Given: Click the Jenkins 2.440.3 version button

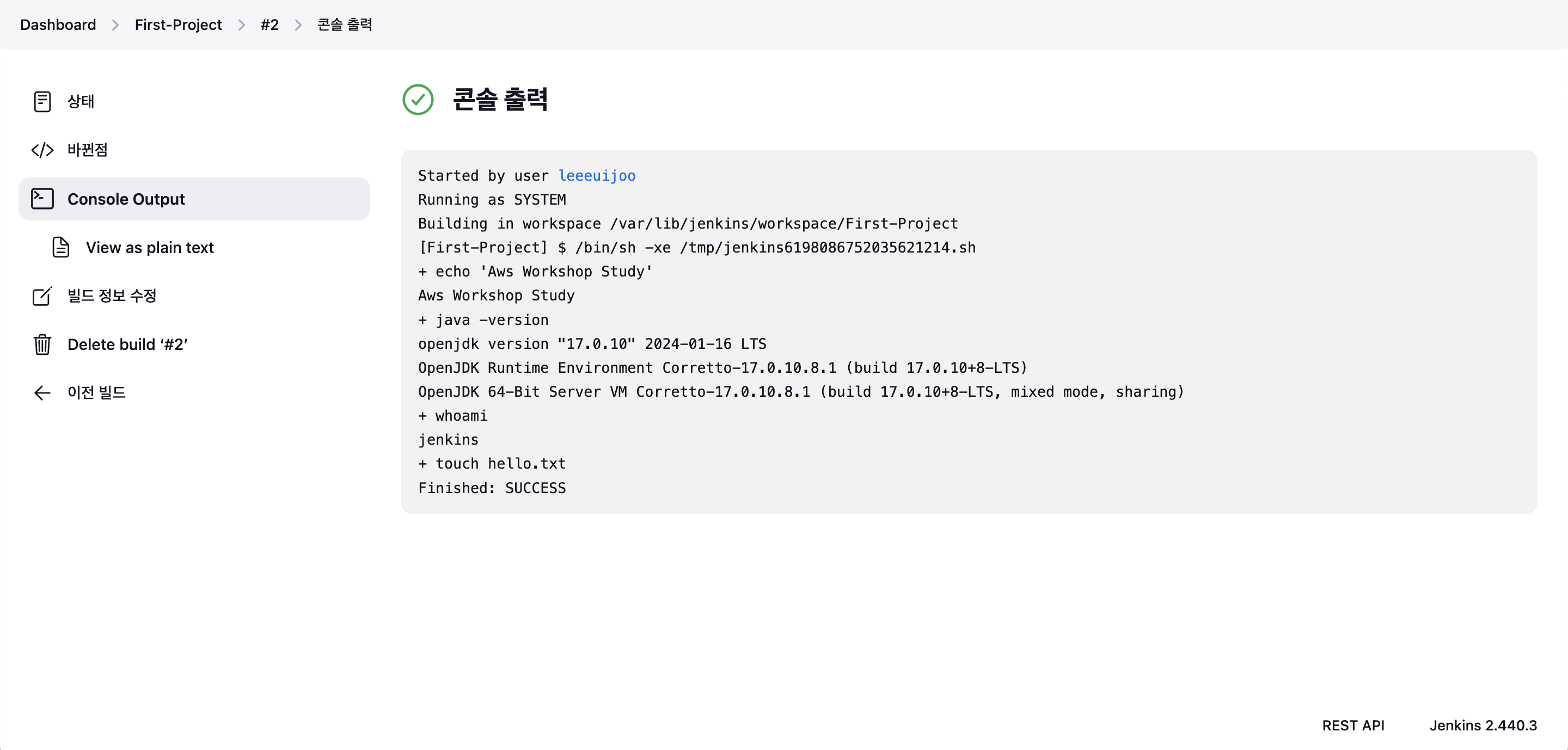Looking at the screenshot, I should tap(1483, 725).
